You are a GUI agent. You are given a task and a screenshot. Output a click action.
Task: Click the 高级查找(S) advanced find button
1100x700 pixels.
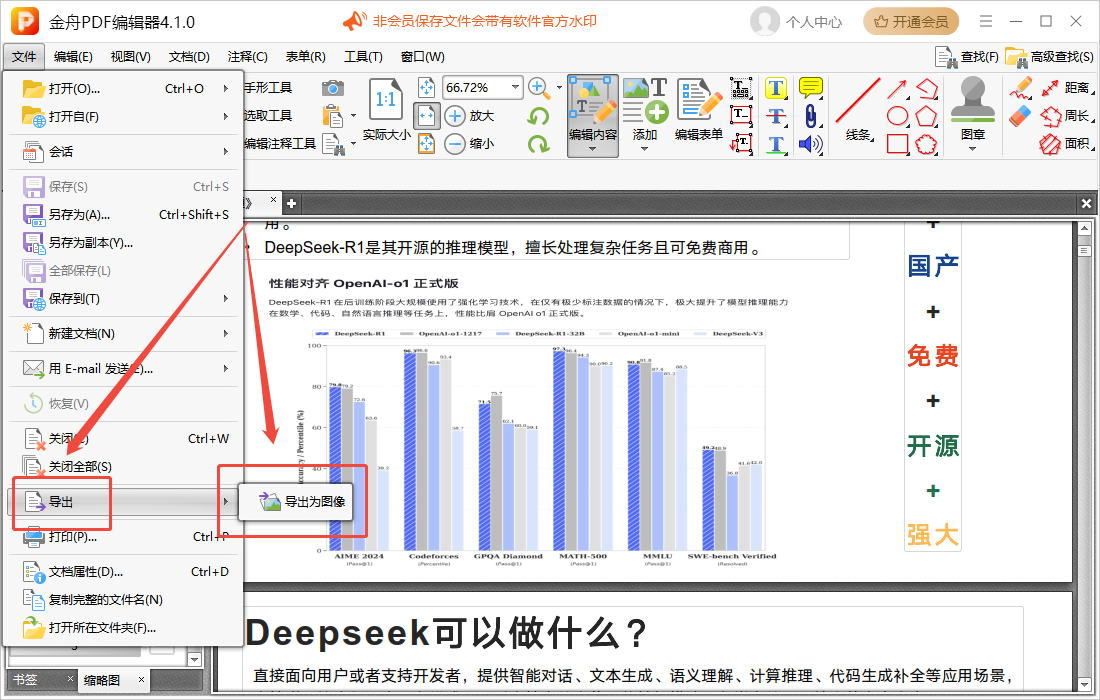pyautogui.click(x=1049, y=57)
